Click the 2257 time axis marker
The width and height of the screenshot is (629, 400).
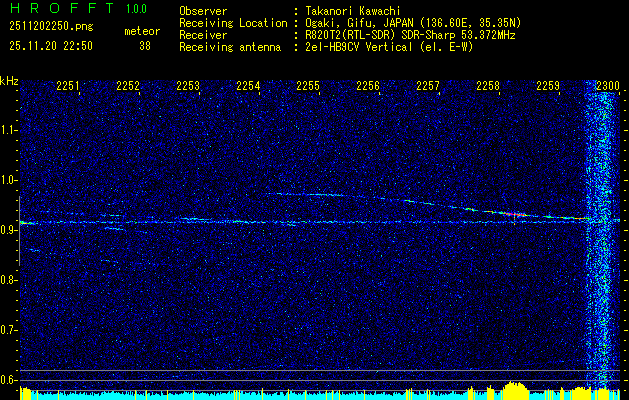pos(428,85)
